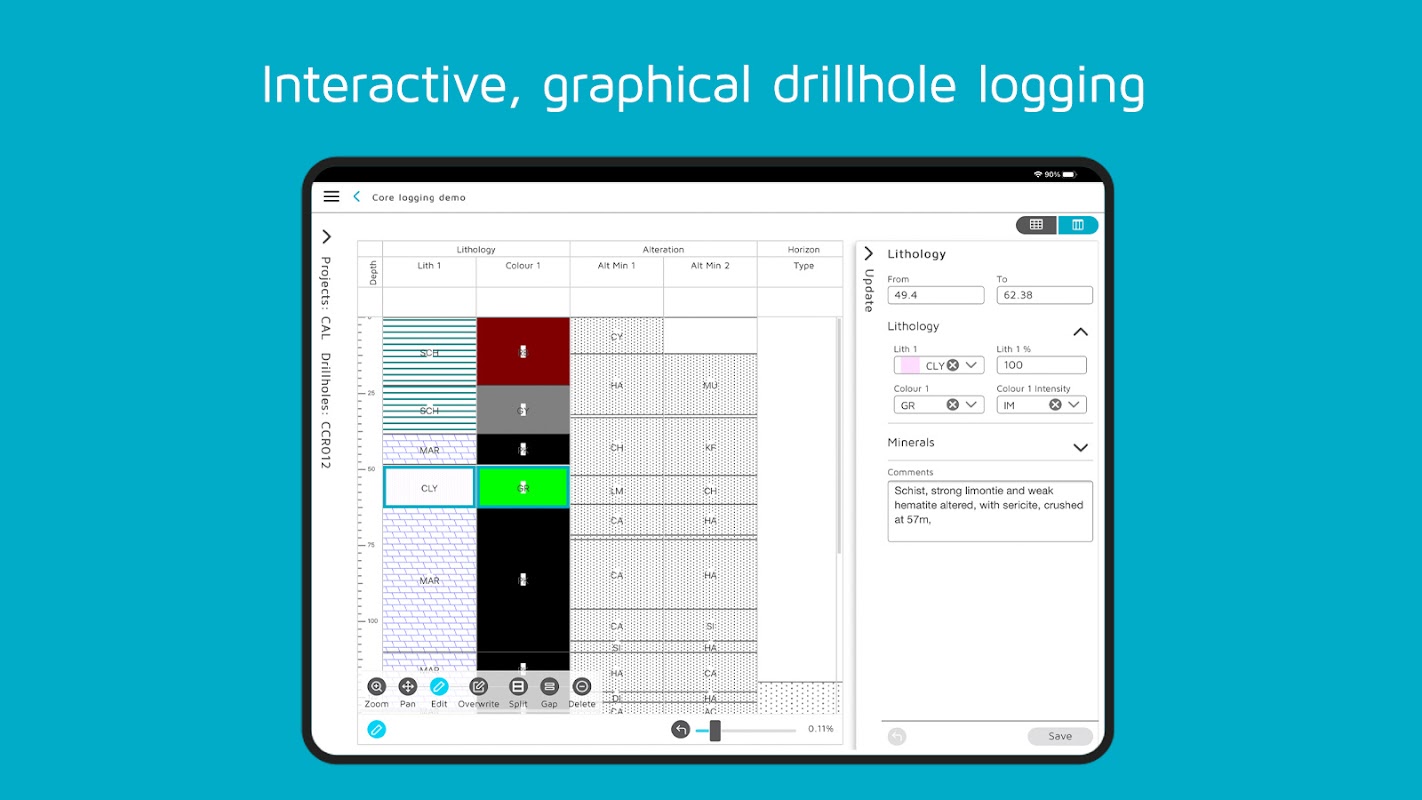This screenshot has width=1422, height=800.
Task: Choose the Overwrite tool
Action: [478, 687]
